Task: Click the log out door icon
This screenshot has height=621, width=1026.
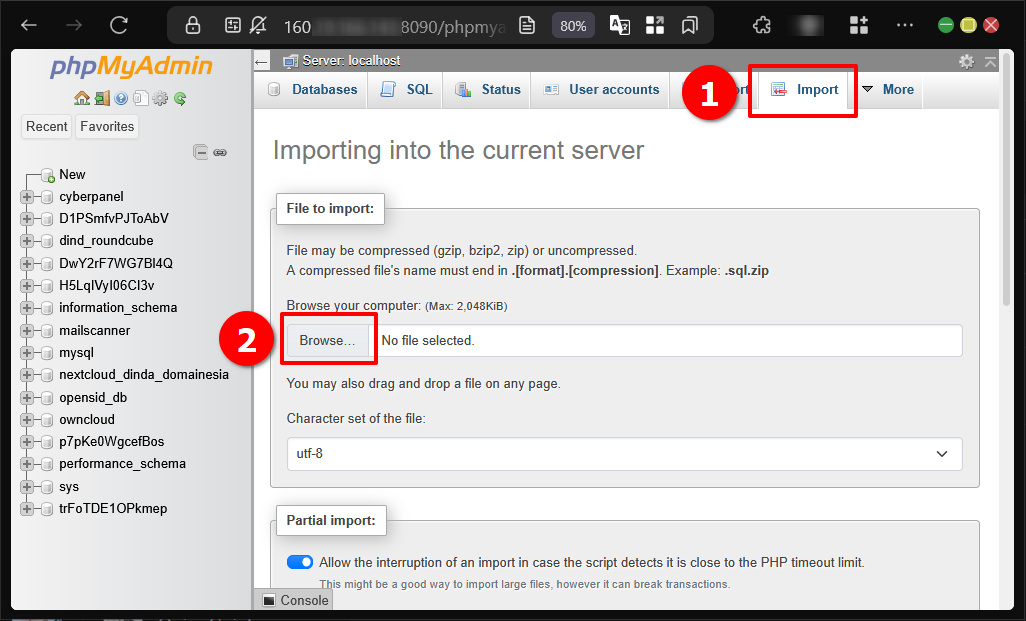Action: click(x=102, y=98)
